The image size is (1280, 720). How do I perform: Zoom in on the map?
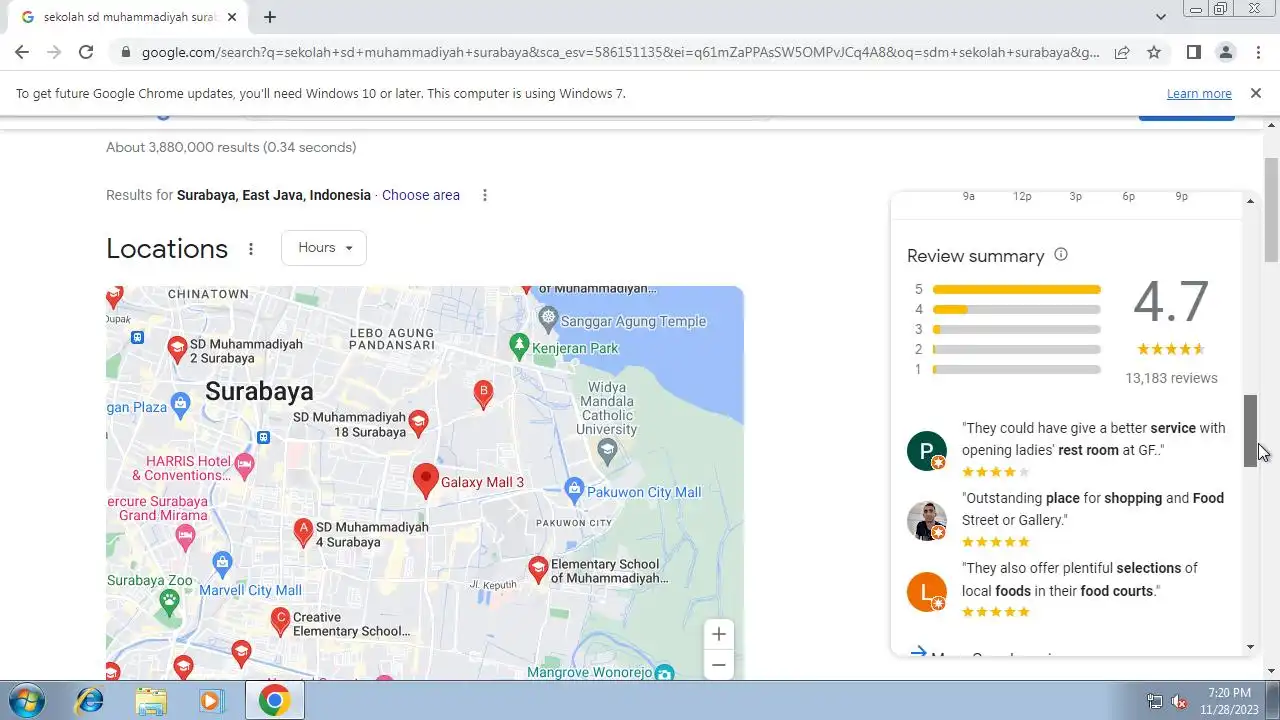tap(718, 634)
